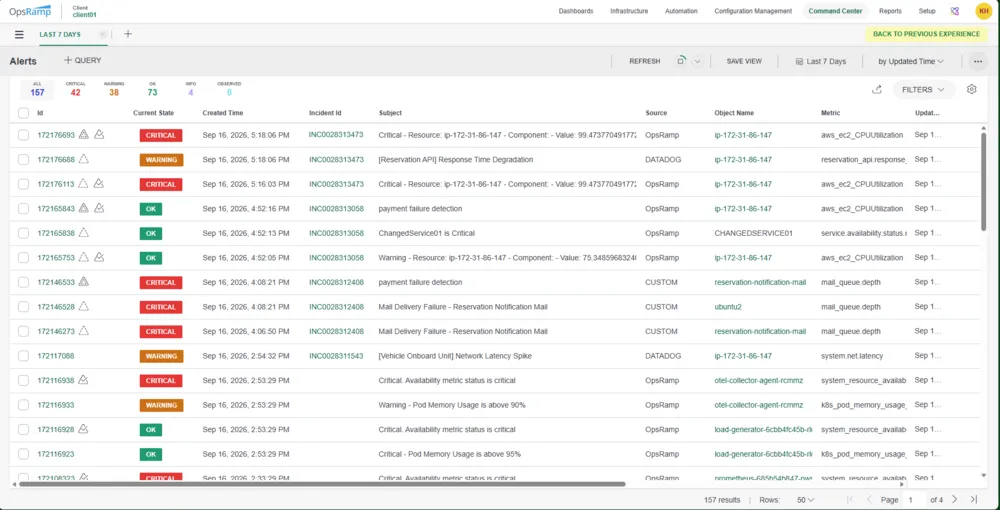Open the AI copilot icon next to Setup

click(x=955, y=11)
